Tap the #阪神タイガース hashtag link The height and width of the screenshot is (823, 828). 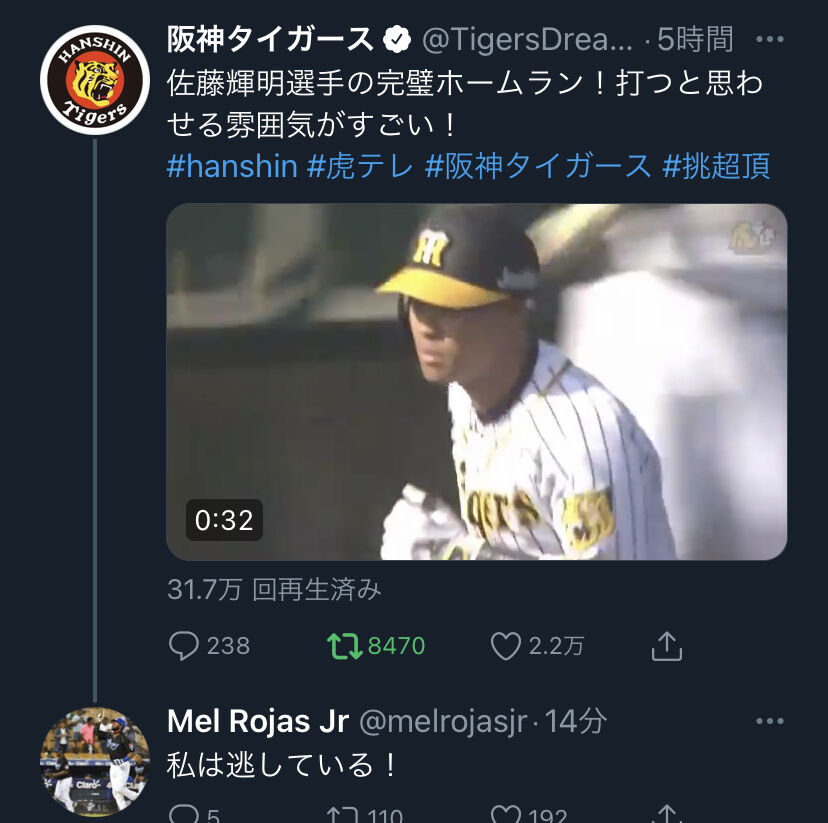click(538, 166)
